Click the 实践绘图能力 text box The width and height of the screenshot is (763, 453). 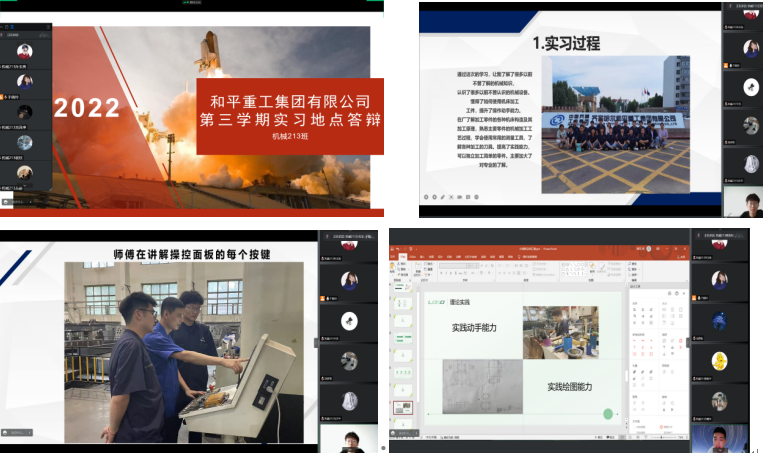point(570,386)
